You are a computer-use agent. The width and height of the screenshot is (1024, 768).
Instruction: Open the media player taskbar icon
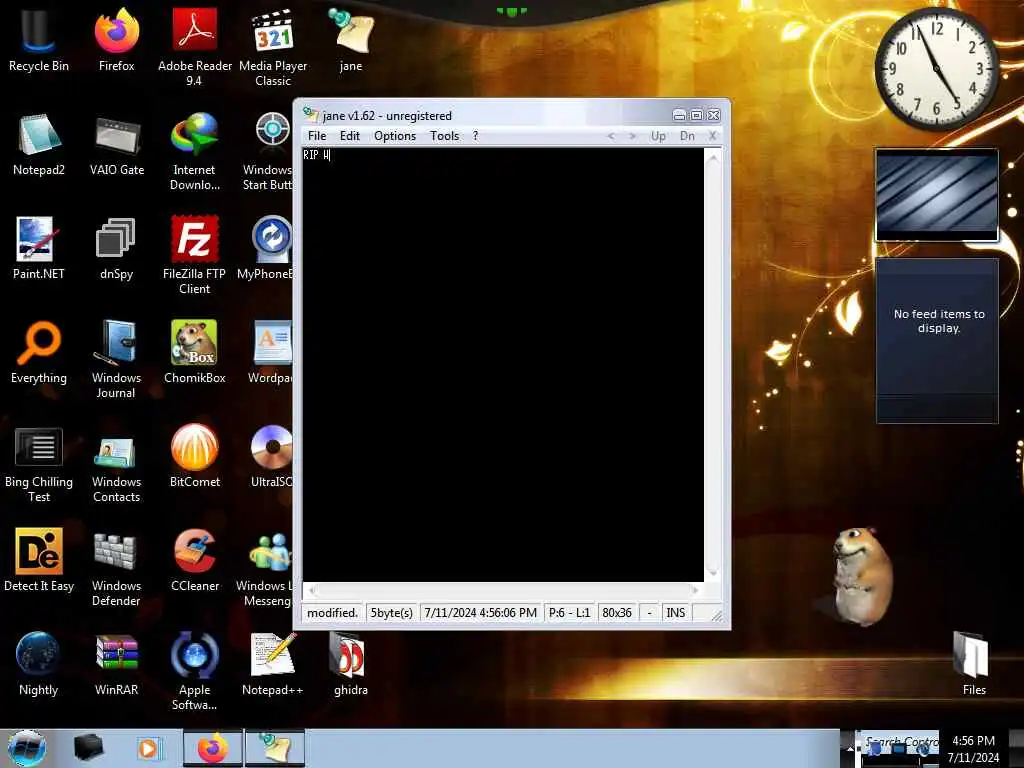pos(148,748)
